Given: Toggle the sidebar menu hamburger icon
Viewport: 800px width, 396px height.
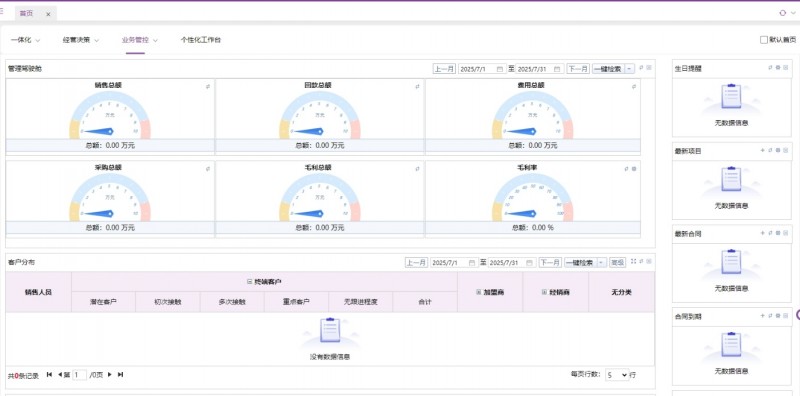Looking at the screenshot, I should pyautogui.click(x=2, y=11).
